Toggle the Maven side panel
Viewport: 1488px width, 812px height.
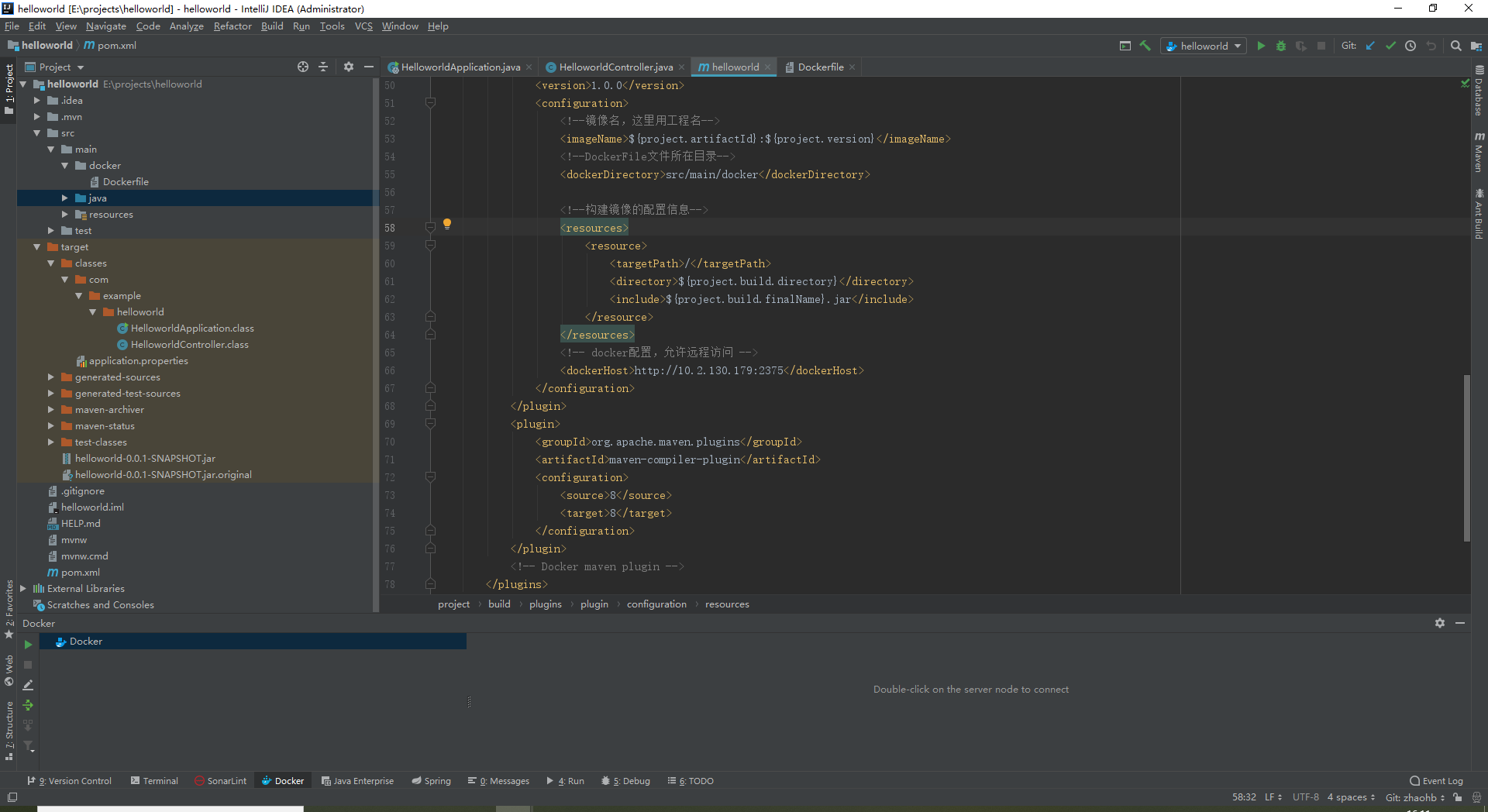(x=1479, y=152)
